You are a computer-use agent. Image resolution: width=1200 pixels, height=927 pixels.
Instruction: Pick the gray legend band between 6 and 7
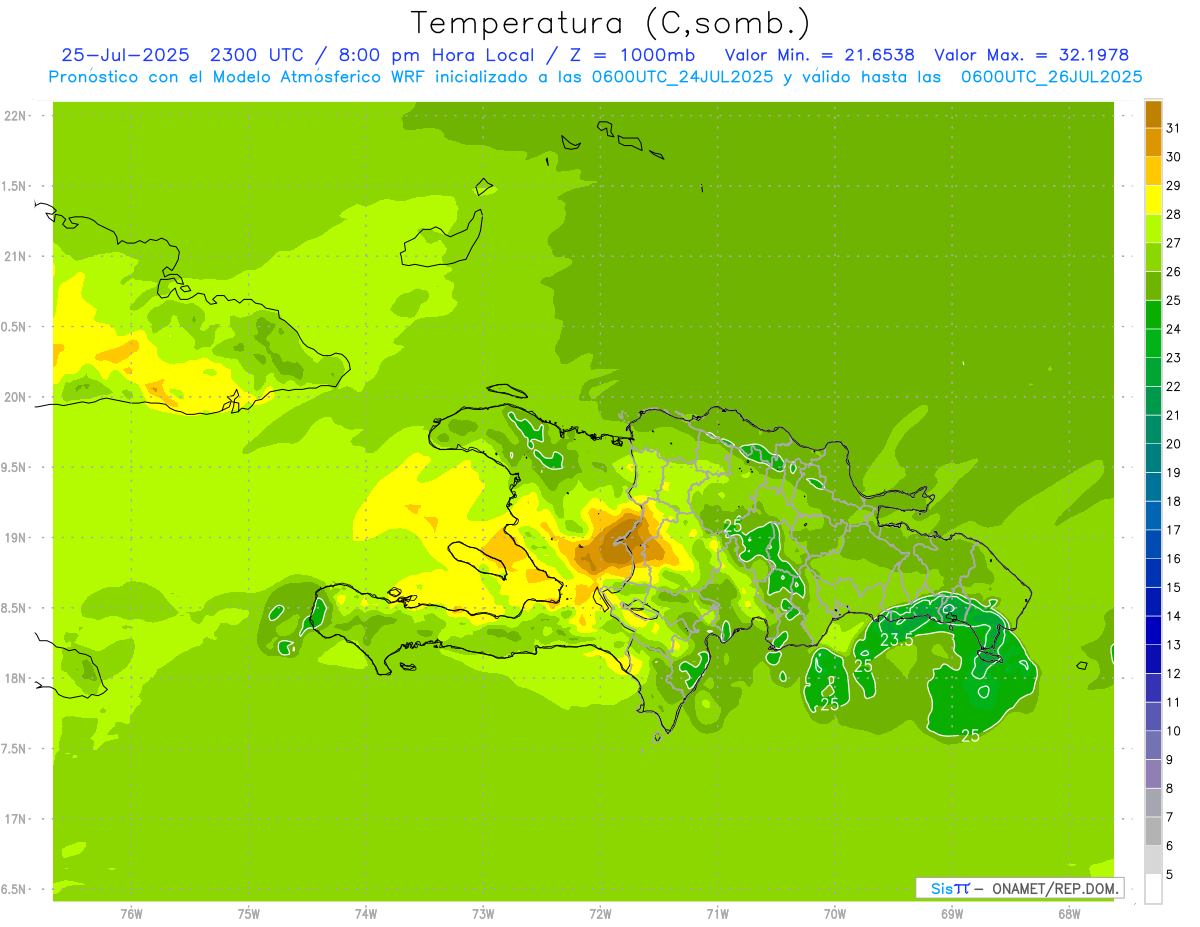1153,832
